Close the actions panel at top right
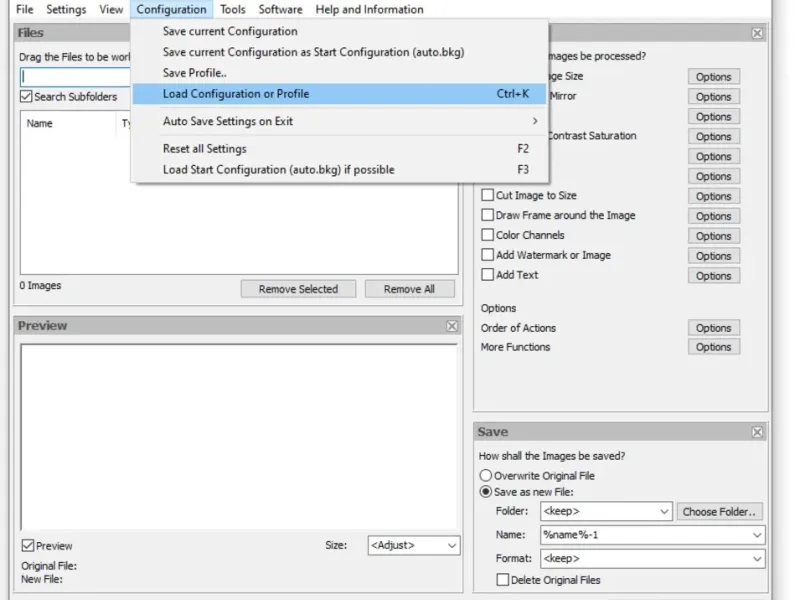Viewport: 800px width, 600px height. pos(757,33)
